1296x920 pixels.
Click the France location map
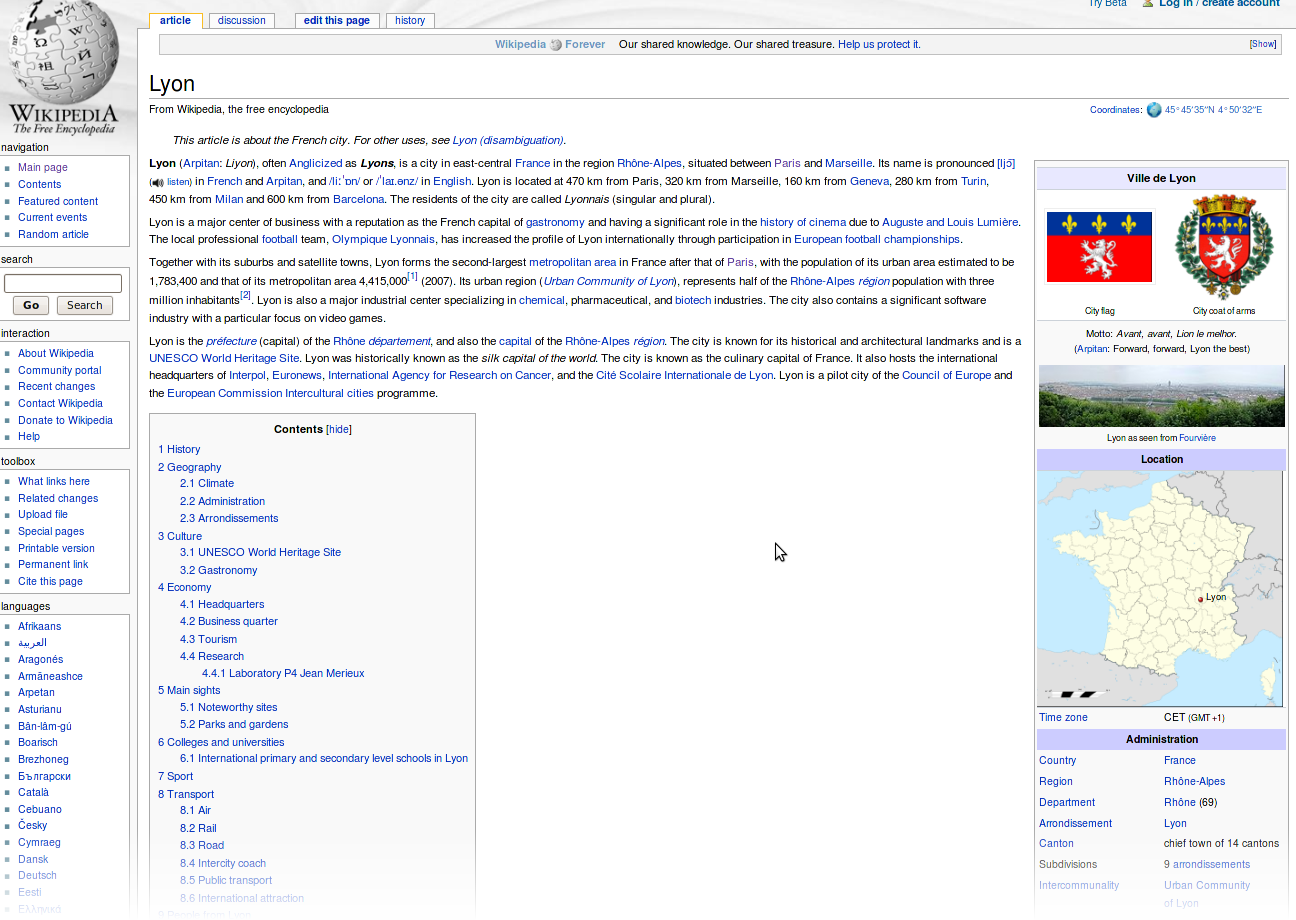click(x=1160, y=589)
